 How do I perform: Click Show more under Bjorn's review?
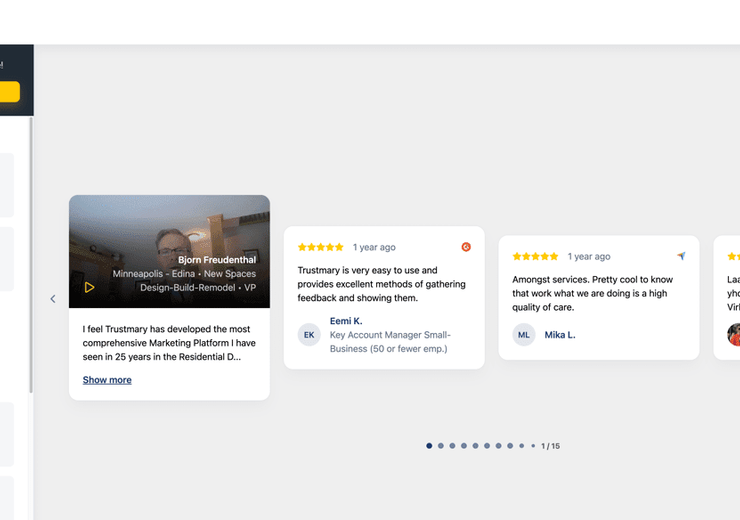tap(107, 380)
